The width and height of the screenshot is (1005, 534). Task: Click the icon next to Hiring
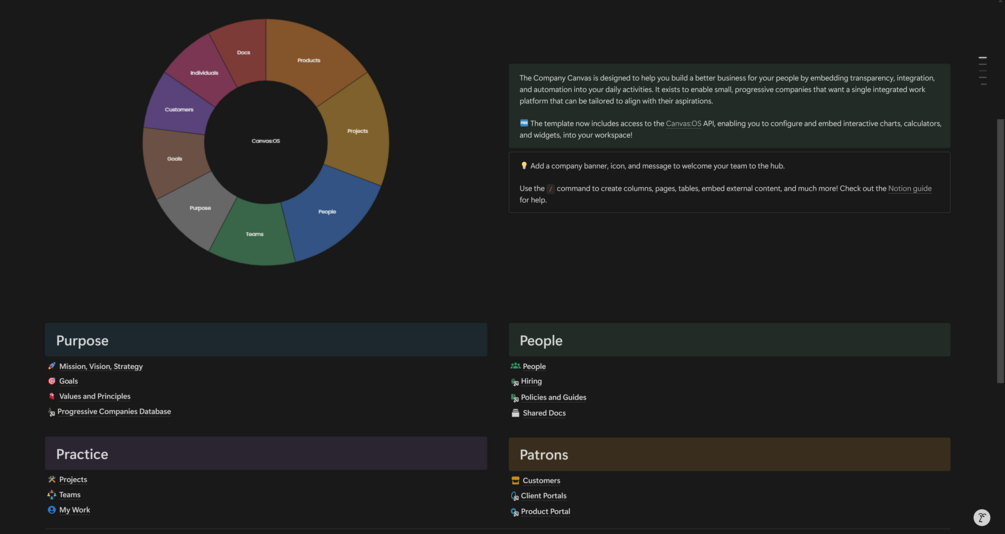point(515,381)
